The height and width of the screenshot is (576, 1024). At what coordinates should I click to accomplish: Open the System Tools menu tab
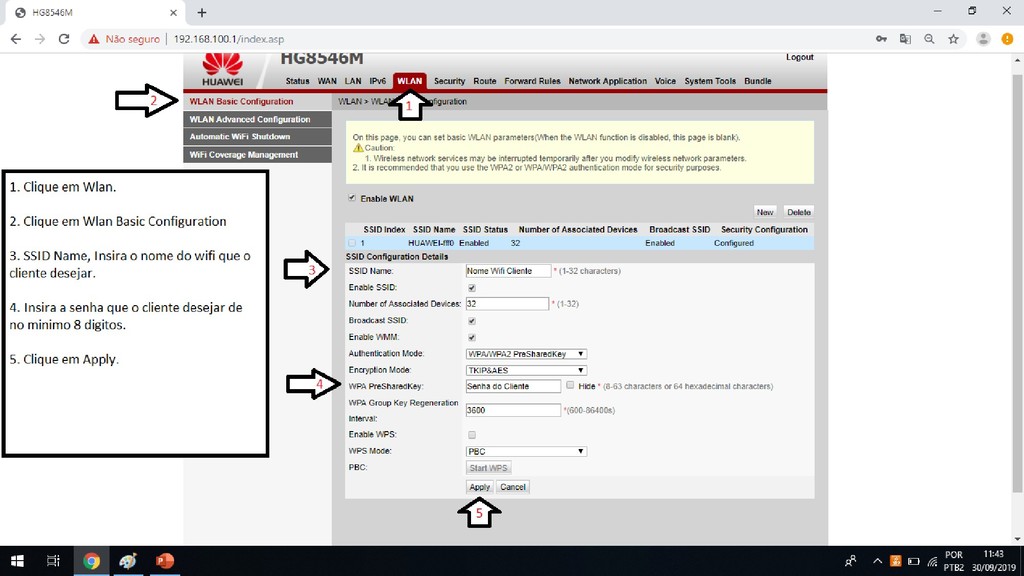pyautogui.click(x=710, y=81)
